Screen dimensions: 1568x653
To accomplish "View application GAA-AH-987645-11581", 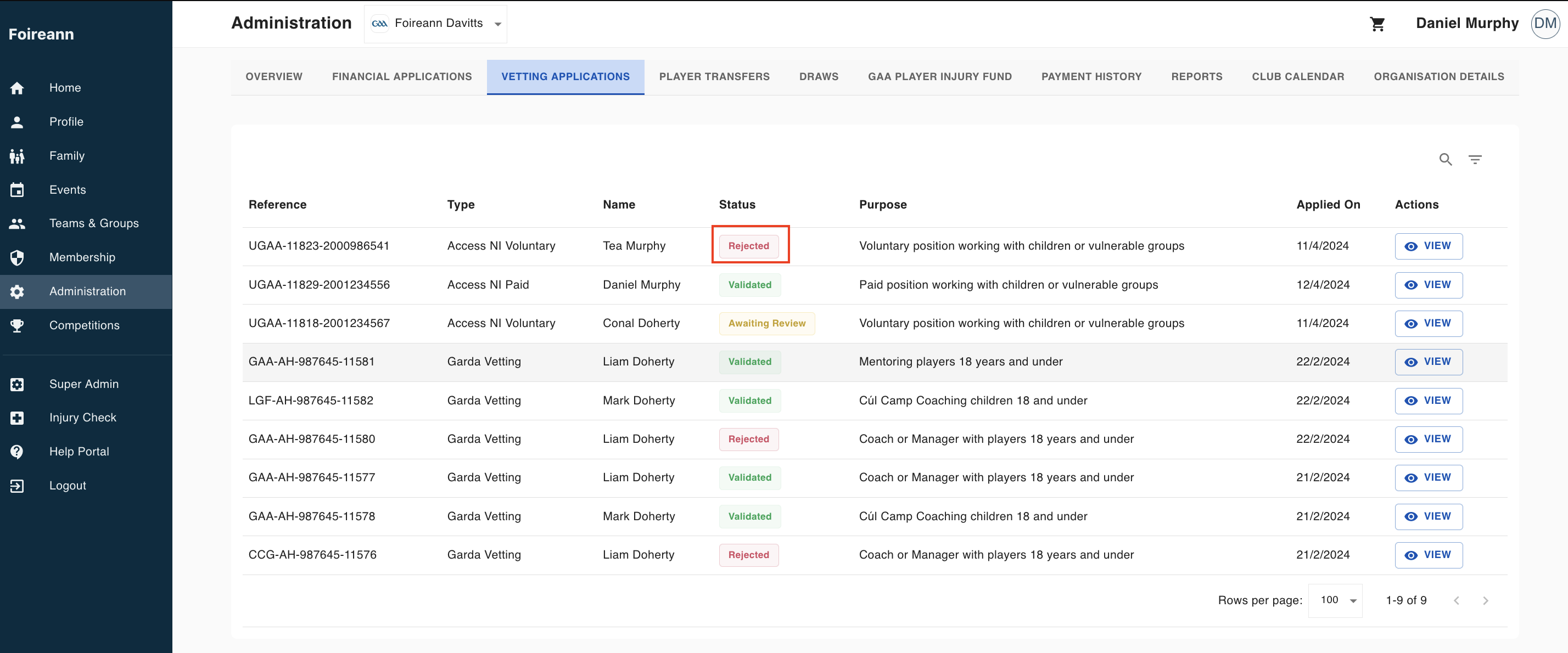I will point(1428,362).
